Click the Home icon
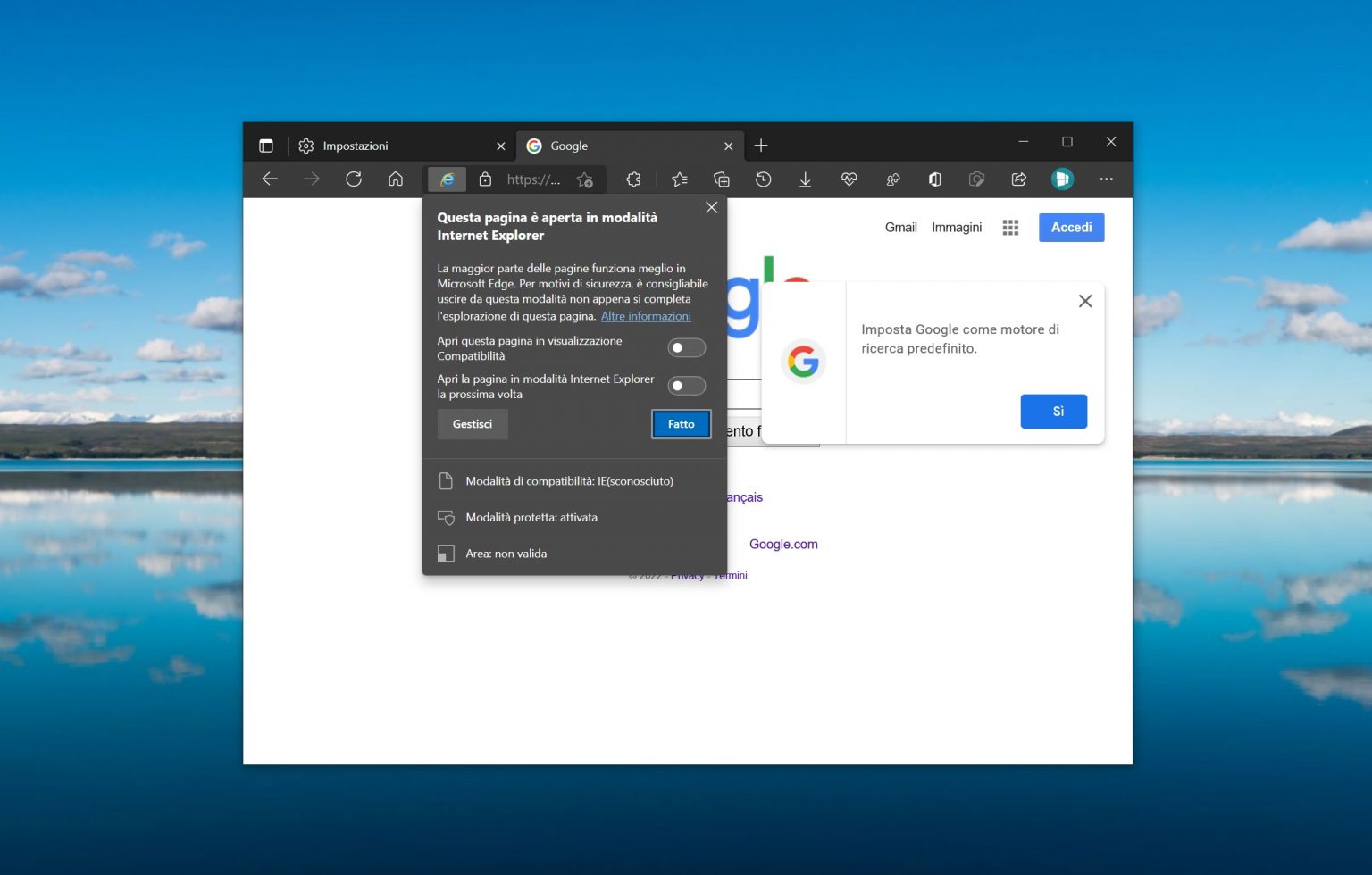The height and width of the screenshot is (875, 1372). point(396,179)
